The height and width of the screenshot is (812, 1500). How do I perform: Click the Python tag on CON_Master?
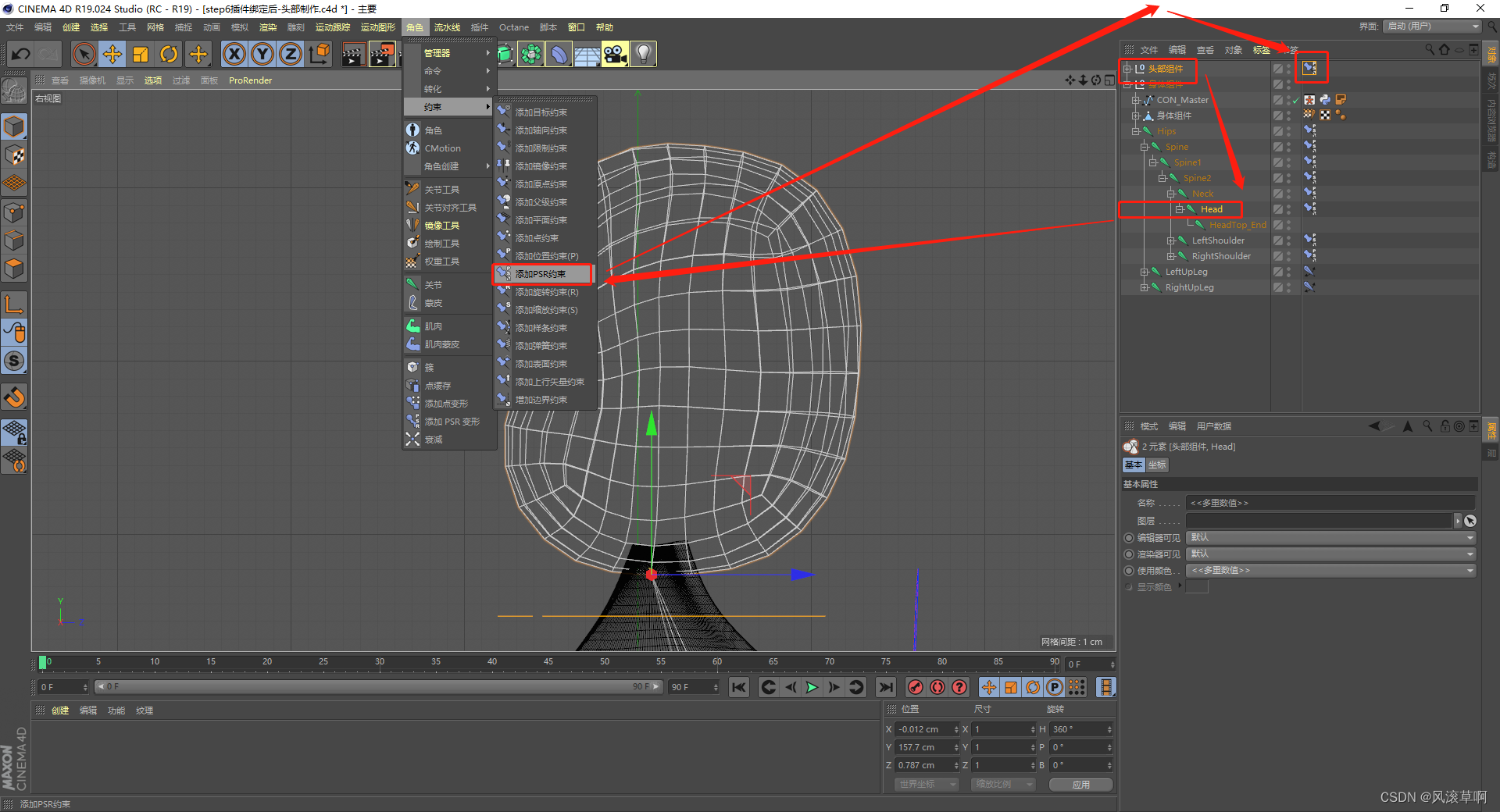pyautogui.click(x=1324, y=99)
